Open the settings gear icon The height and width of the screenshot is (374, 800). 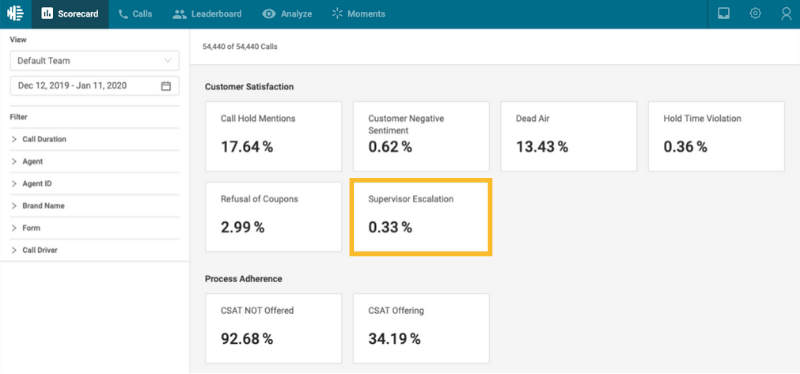[x=755, y=14]
